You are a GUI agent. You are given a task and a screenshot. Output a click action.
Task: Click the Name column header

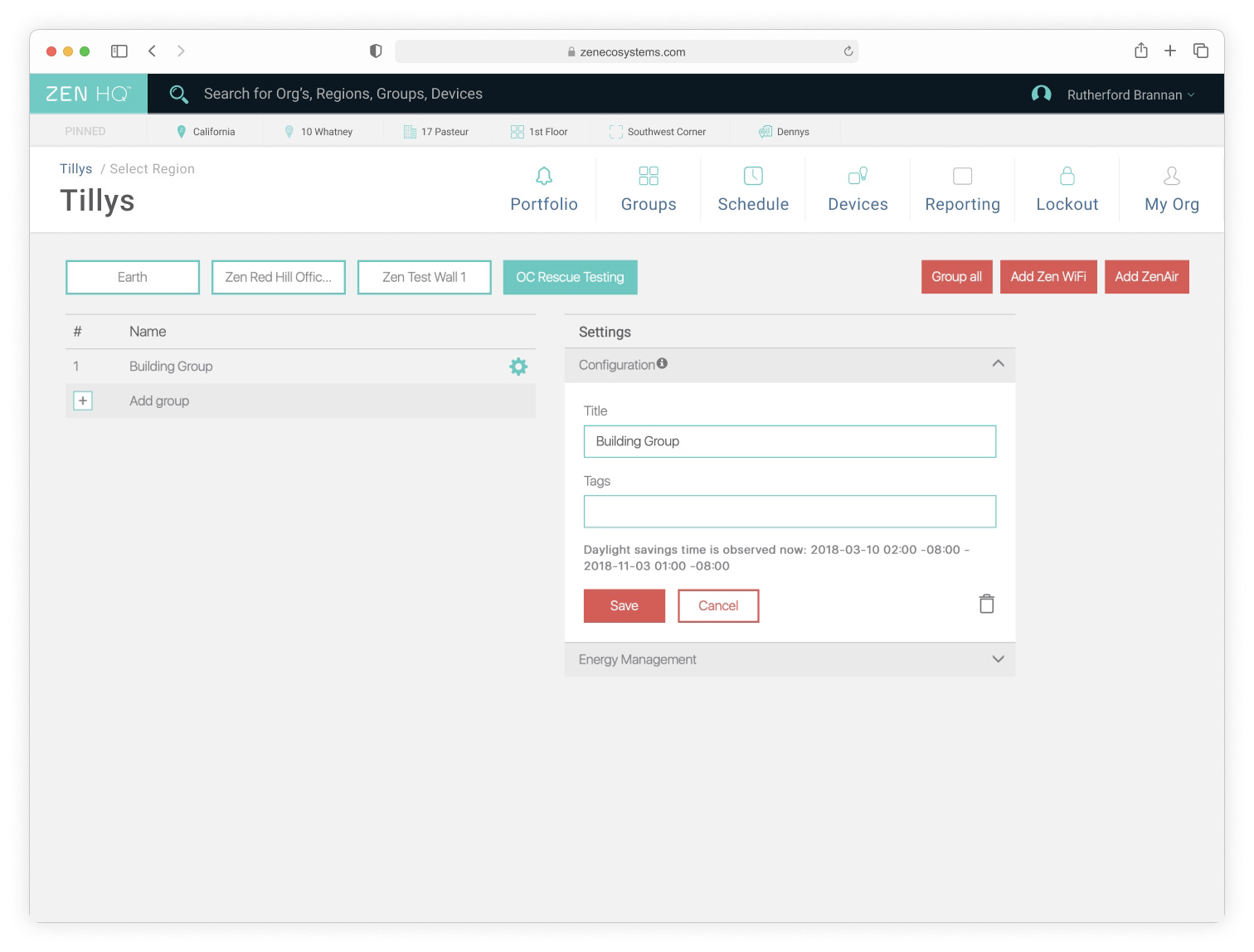148,332
